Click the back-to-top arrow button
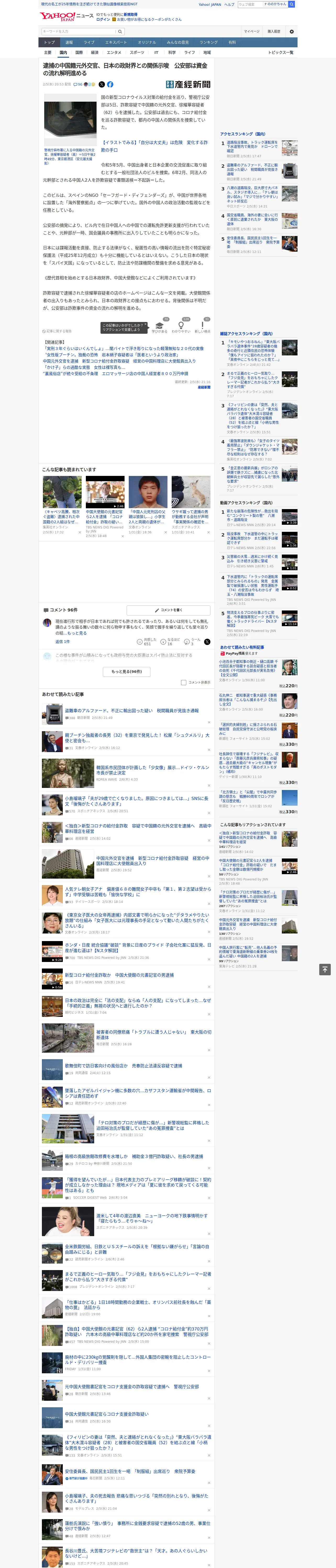The width and height of the screenshot is (336, 1568). click(x=325, y=969)
